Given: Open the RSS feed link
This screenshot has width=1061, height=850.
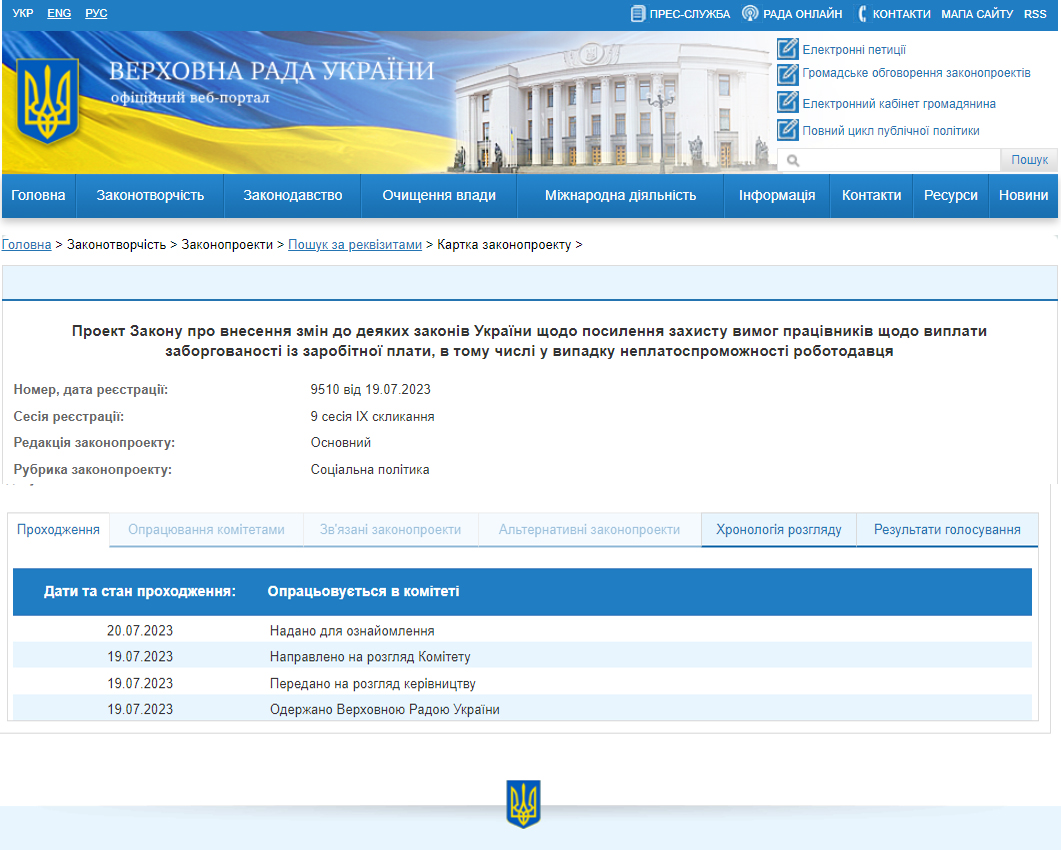Looking at the screenshot, I should [1035, 14].
